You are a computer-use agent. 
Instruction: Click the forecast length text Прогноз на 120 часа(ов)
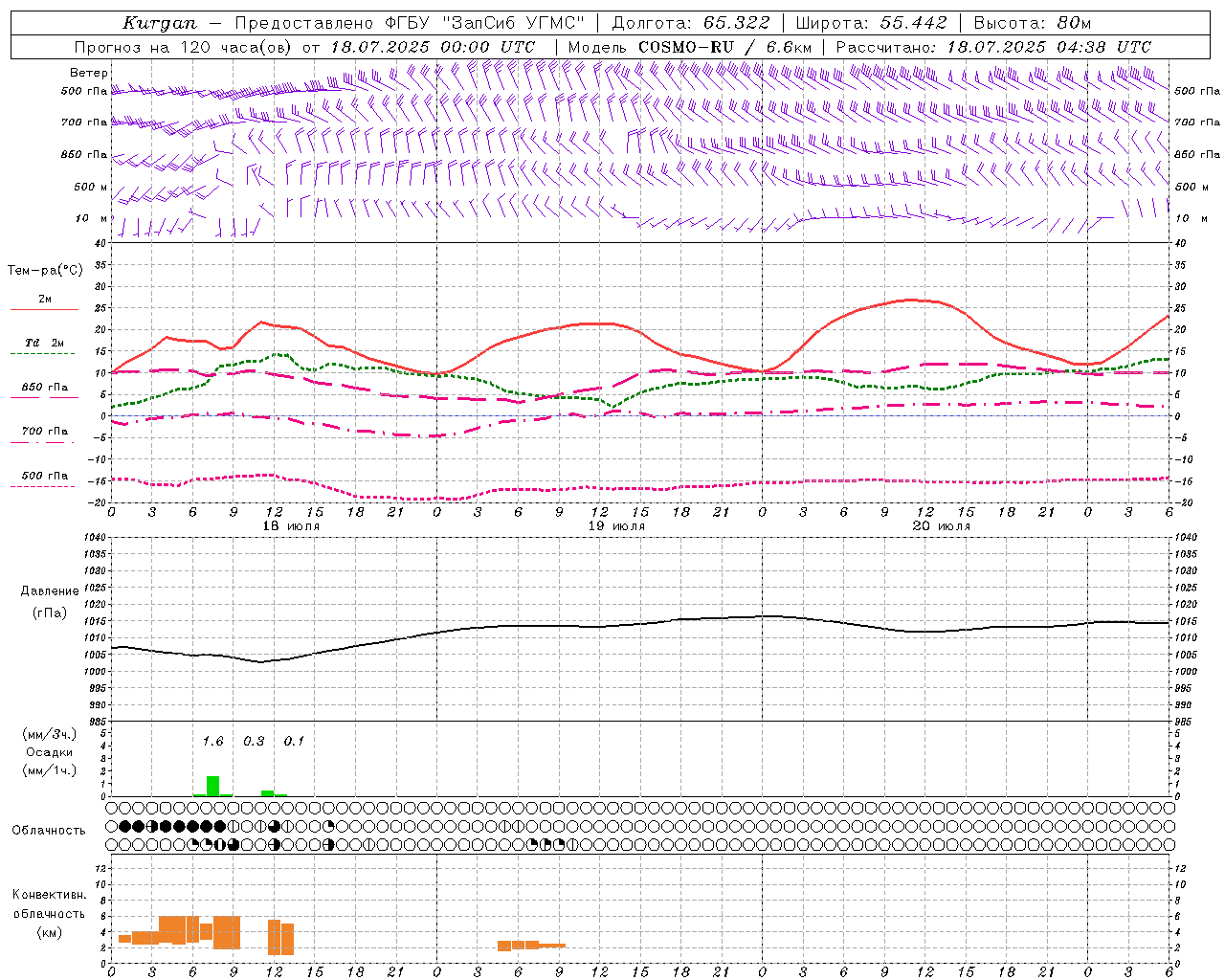(184, 47)
